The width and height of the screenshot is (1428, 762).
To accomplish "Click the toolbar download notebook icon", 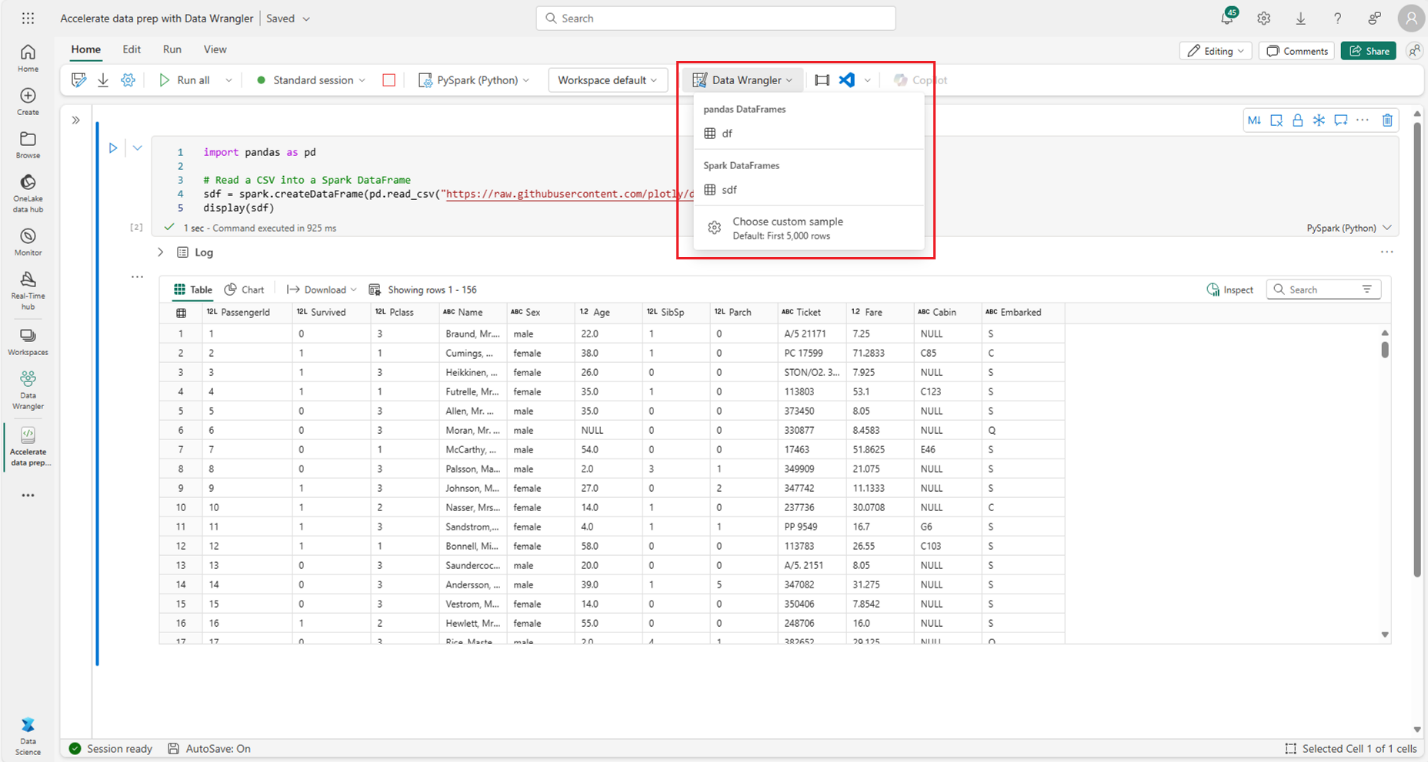I will coord(103,80).
